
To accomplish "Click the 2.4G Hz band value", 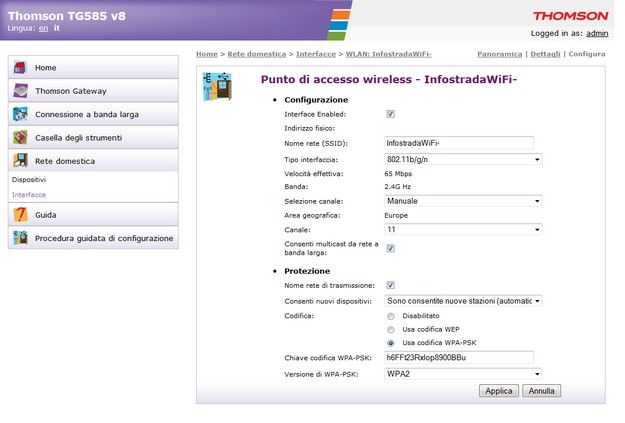I will (397, 187).
